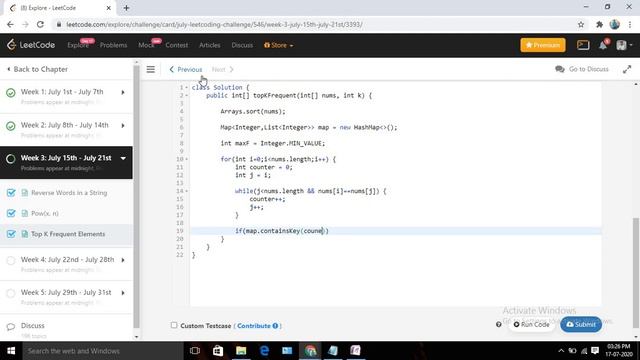Click the Week 2 completed status circle
The height and width of the screenshot is (360, 640).
click(11, 126)
